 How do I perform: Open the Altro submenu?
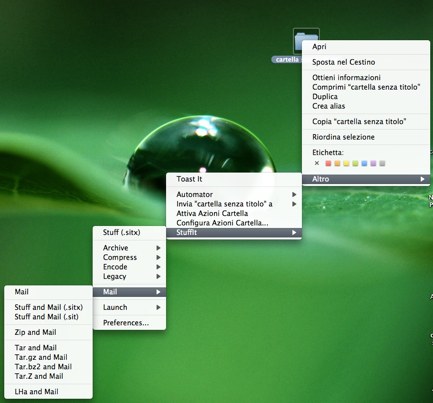point(366,179)
